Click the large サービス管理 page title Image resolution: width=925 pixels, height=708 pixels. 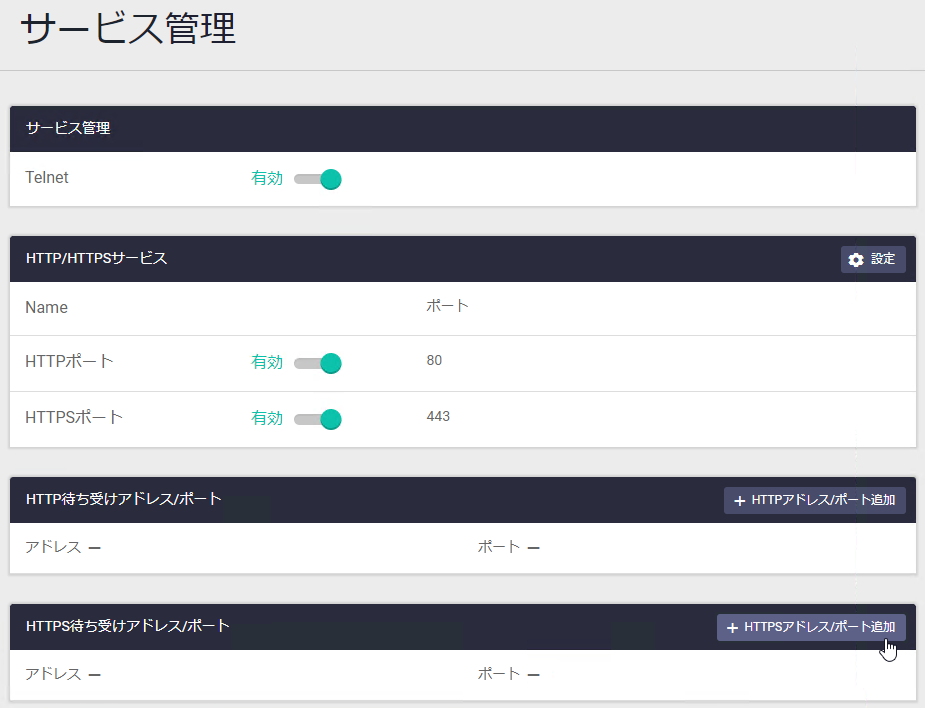129,28
